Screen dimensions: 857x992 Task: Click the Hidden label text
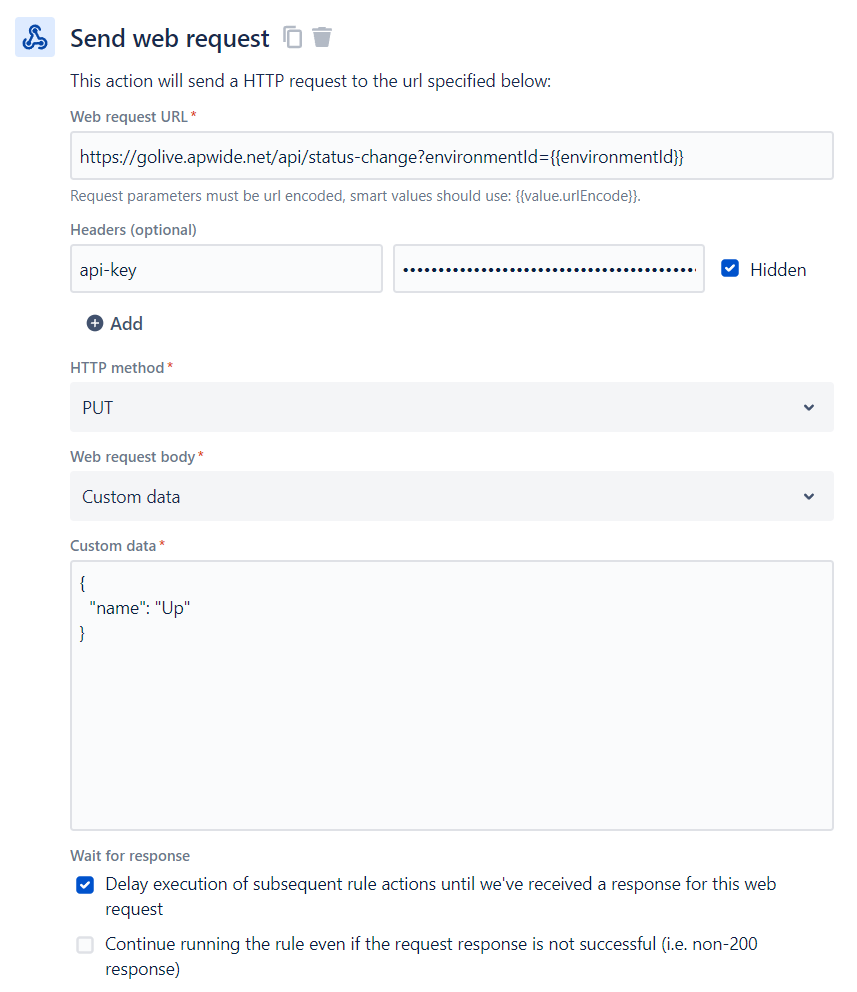tap(778, 269)
